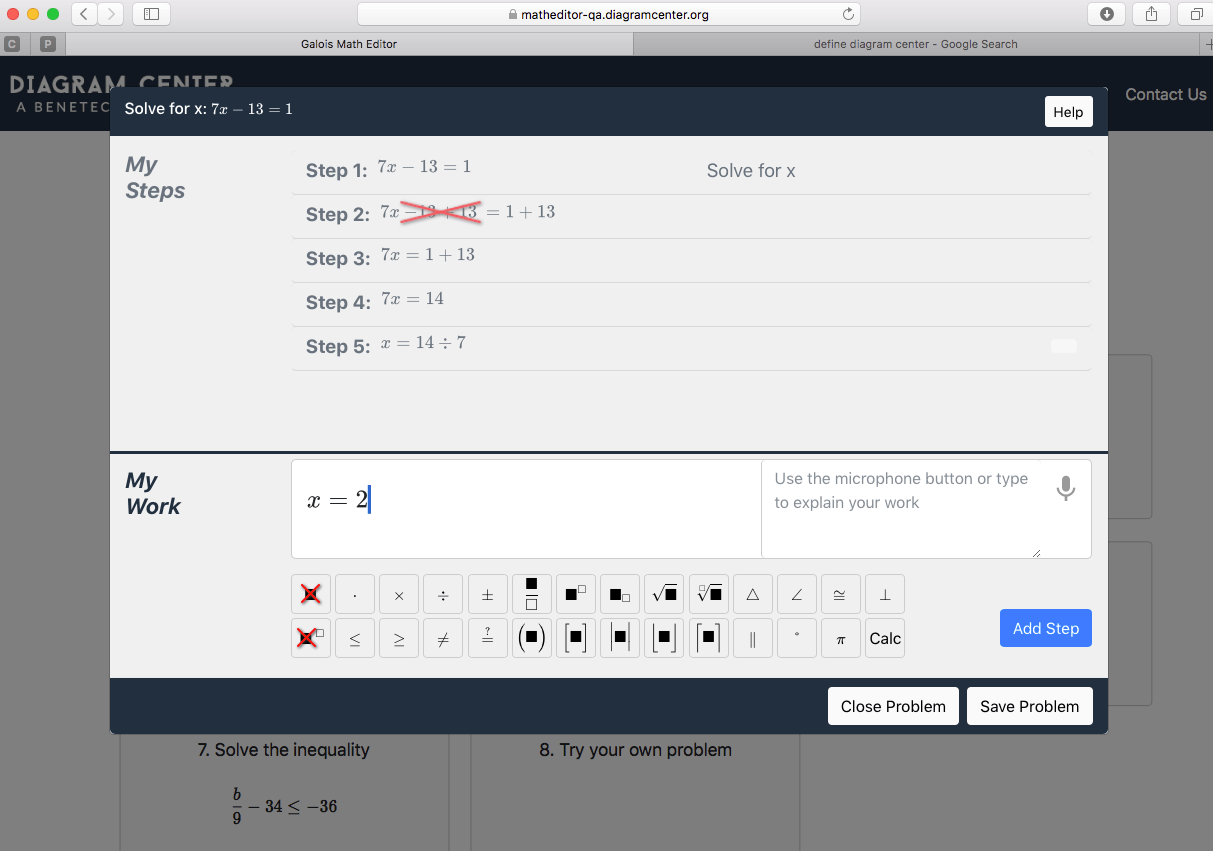The image size is (1213, 851).
Task: Toggle the microphone for voice input
Action: click(x=1065, y=488)
